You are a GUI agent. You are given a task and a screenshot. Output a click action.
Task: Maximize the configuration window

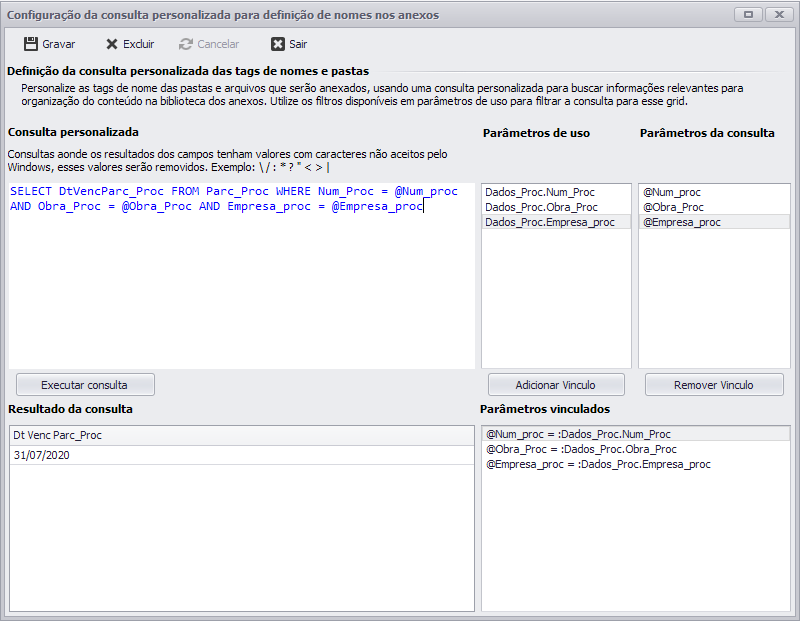(x=747, y=15)
